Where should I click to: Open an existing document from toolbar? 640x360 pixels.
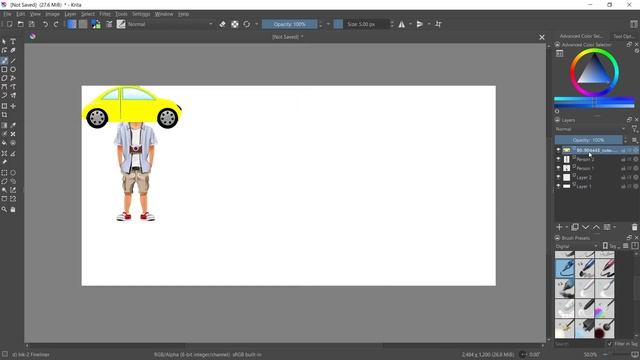(x=20, y=24)
